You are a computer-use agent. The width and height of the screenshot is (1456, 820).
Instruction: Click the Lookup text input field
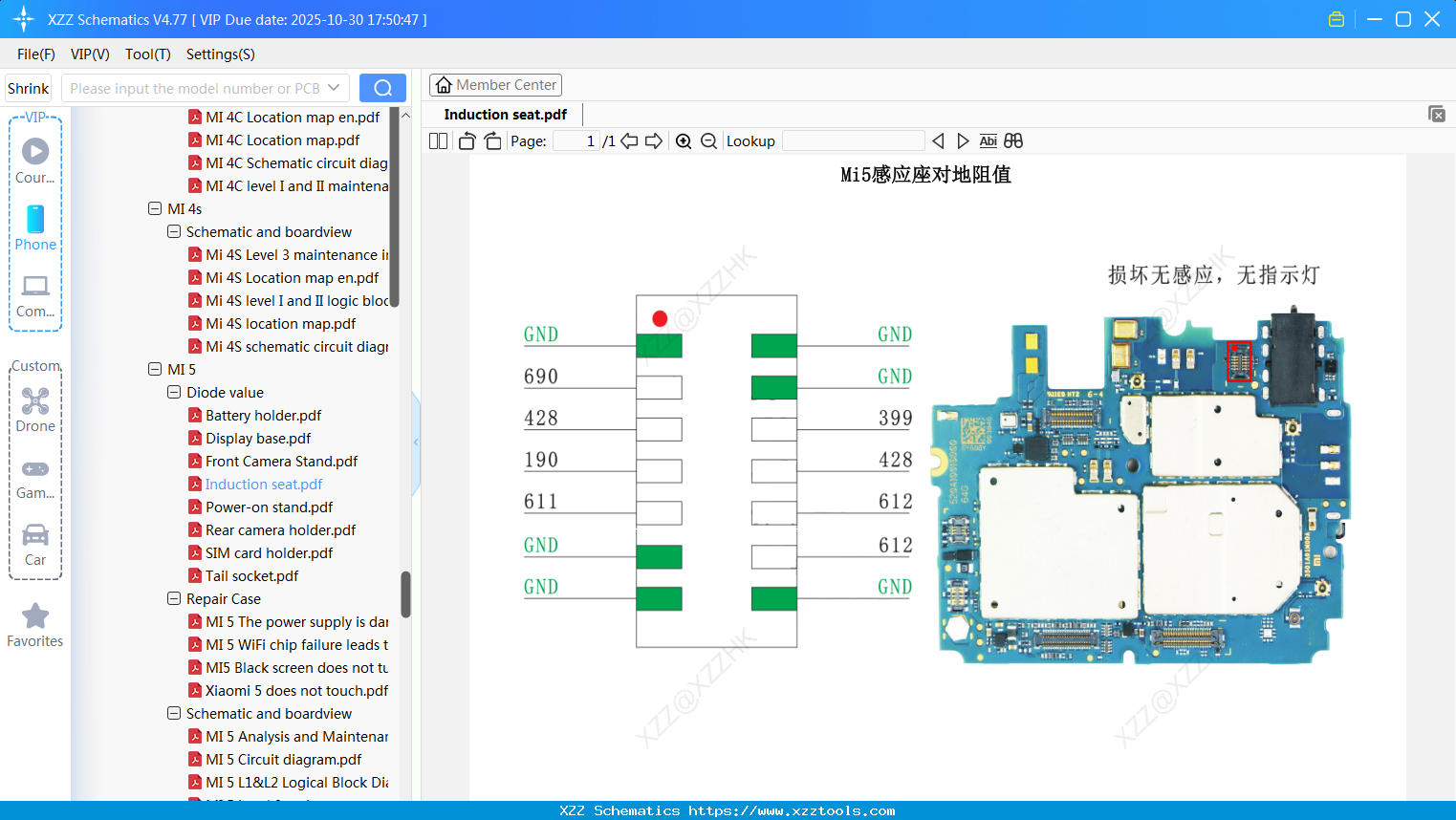[853, 141]
